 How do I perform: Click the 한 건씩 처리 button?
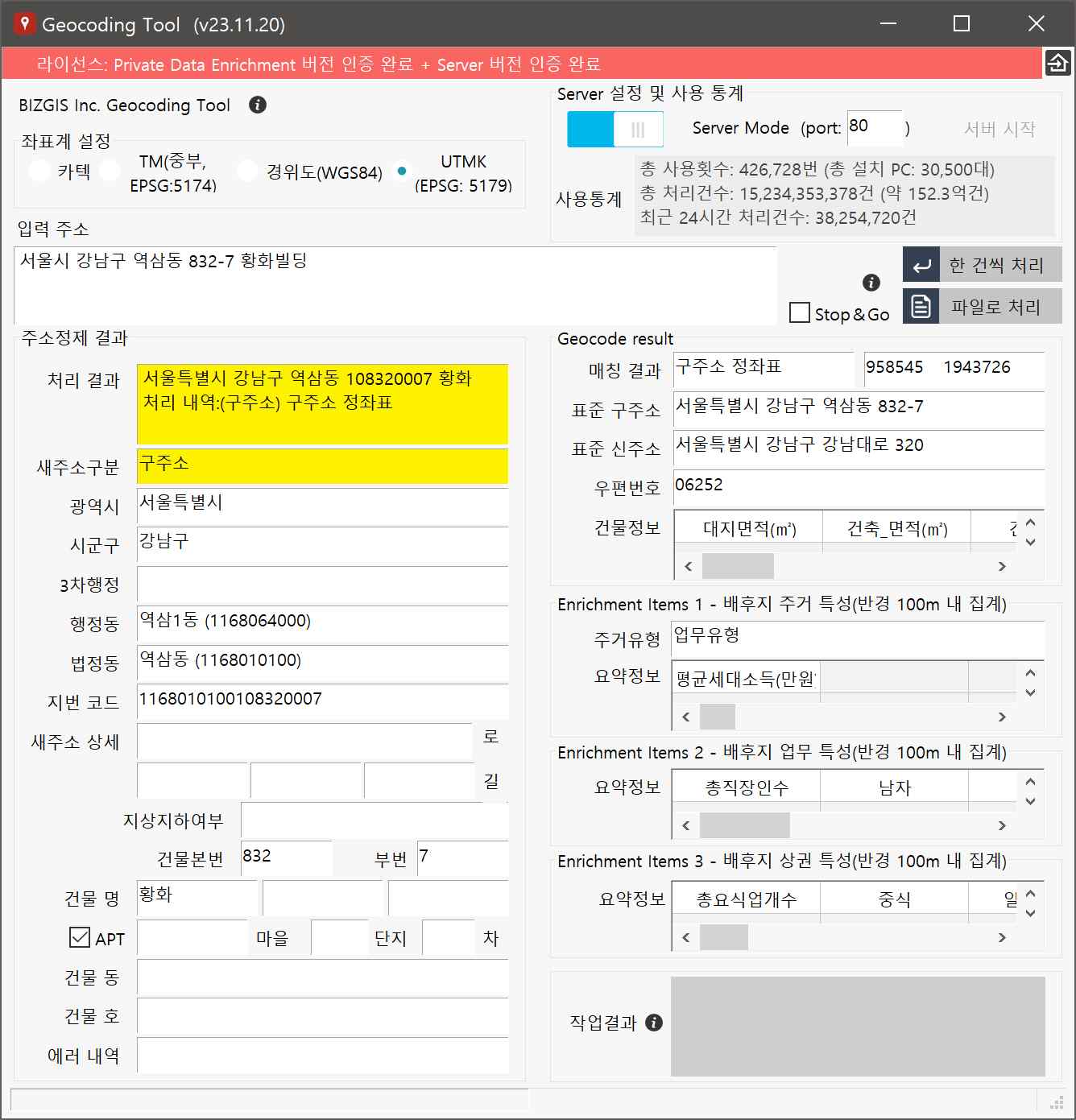tap(983, 265)
